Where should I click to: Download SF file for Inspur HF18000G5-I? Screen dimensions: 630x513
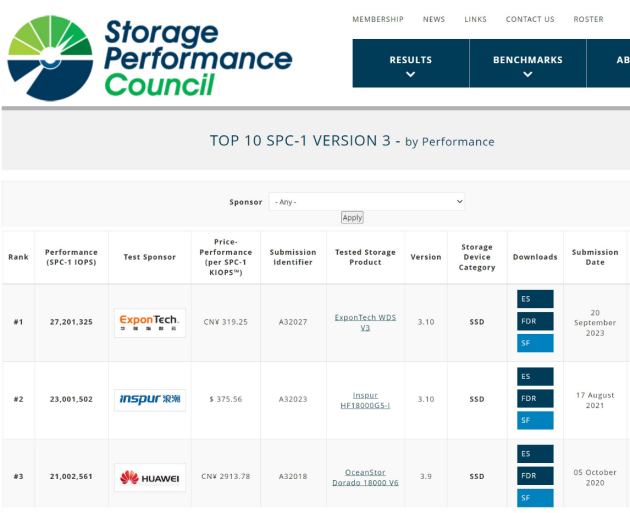[x=534, y=420]
